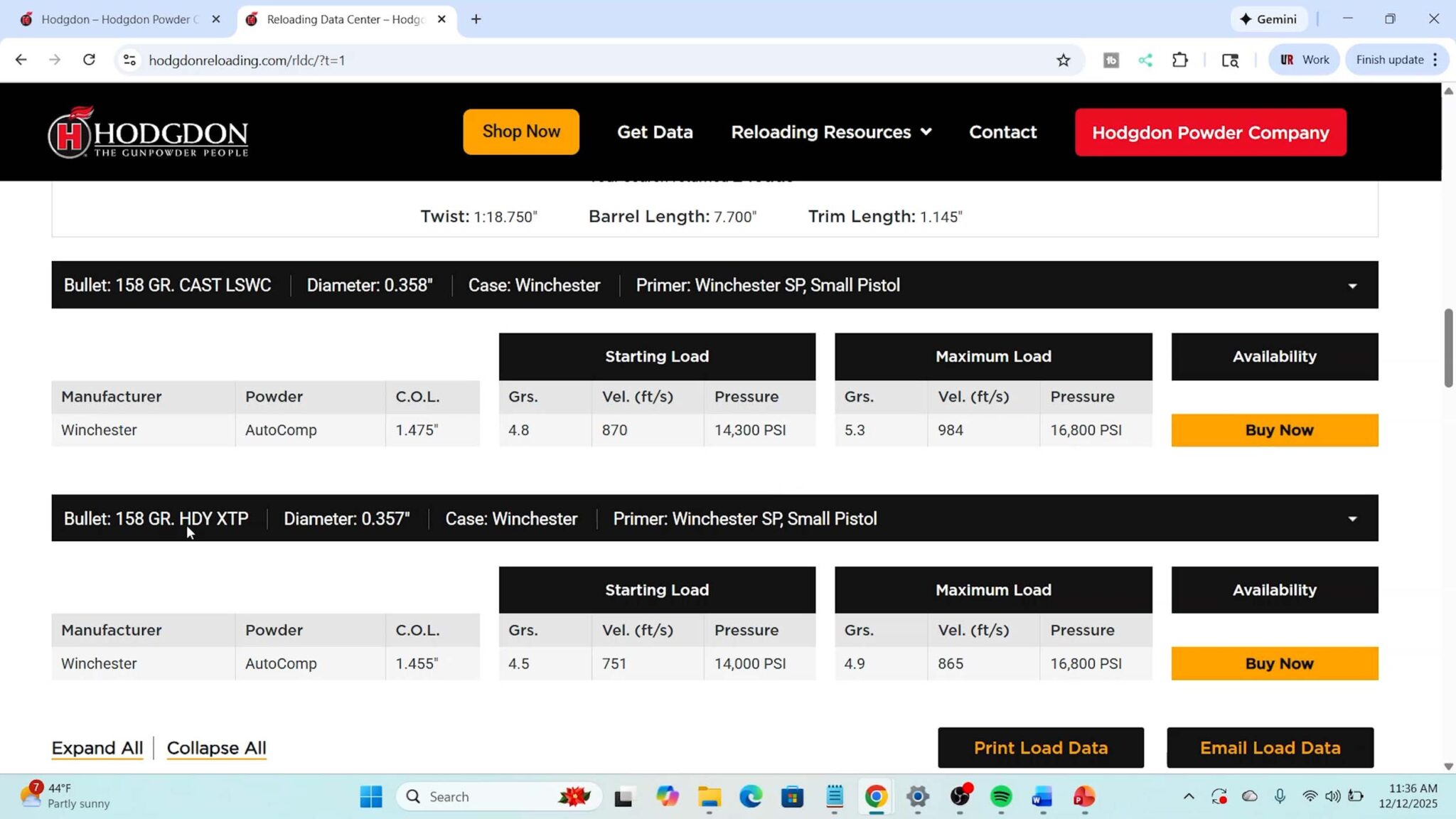Collapse the 158 GR. HDY XTP section
Viewport: 1456px width, 819px height.
click(1351, 519)
